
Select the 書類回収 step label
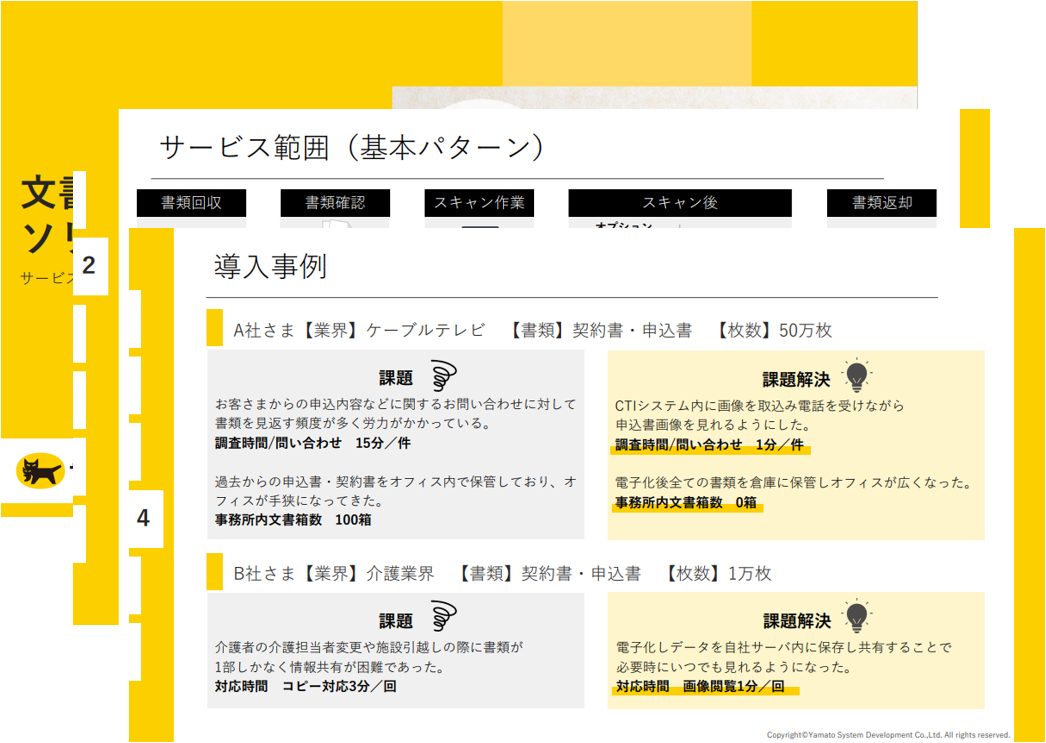191,203
